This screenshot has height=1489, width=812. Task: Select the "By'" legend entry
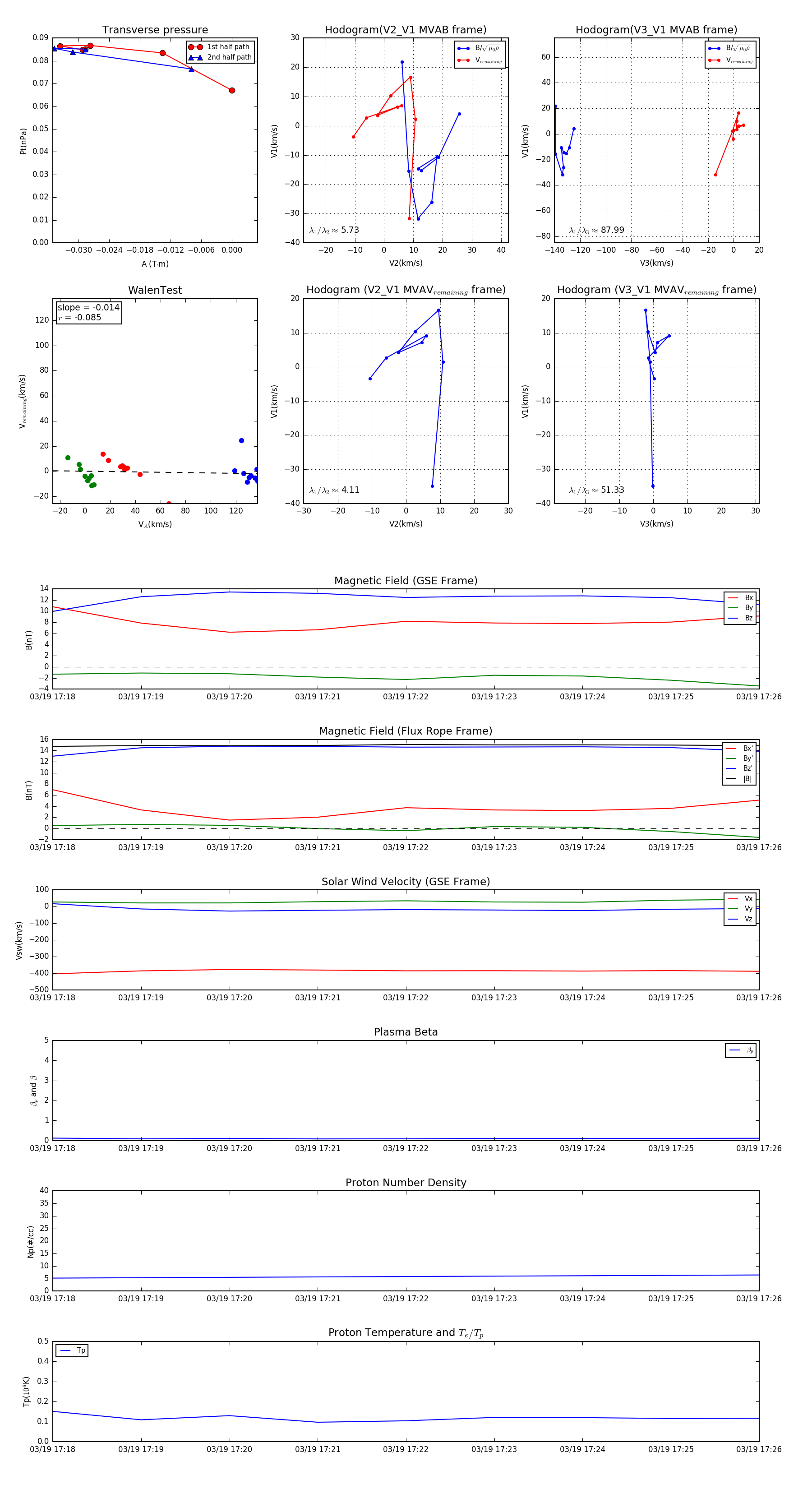740,758
